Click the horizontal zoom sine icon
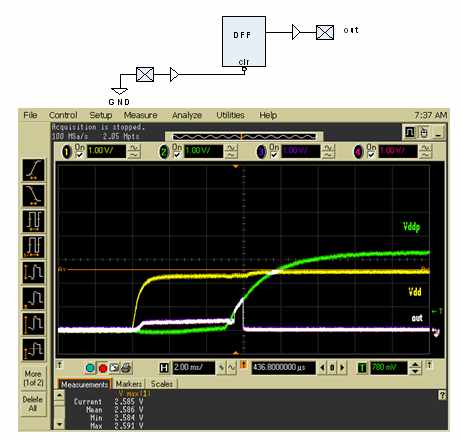Image resolution: width=461 pixels, height=441 pixels. pyautogui.click(x=231, y=368)
